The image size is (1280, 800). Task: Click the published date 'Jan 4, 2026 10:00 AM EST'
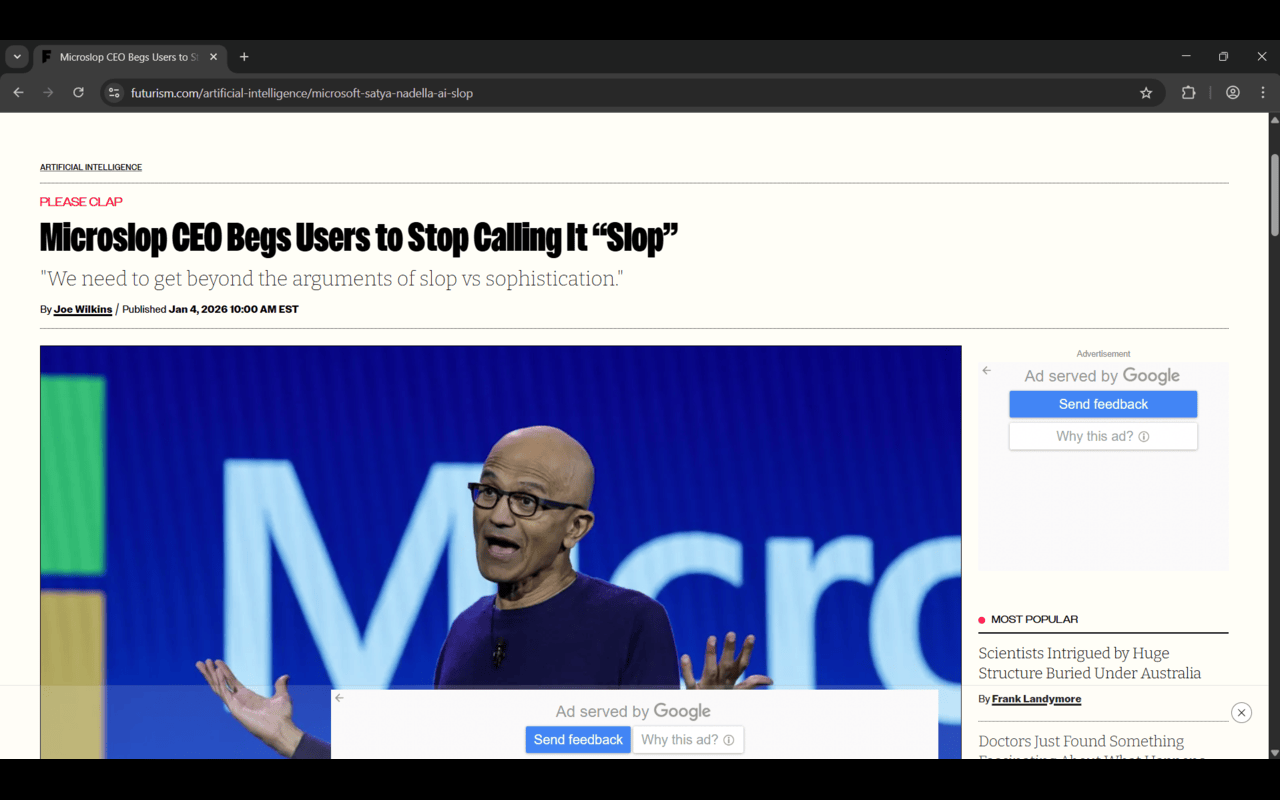[234, 310]
